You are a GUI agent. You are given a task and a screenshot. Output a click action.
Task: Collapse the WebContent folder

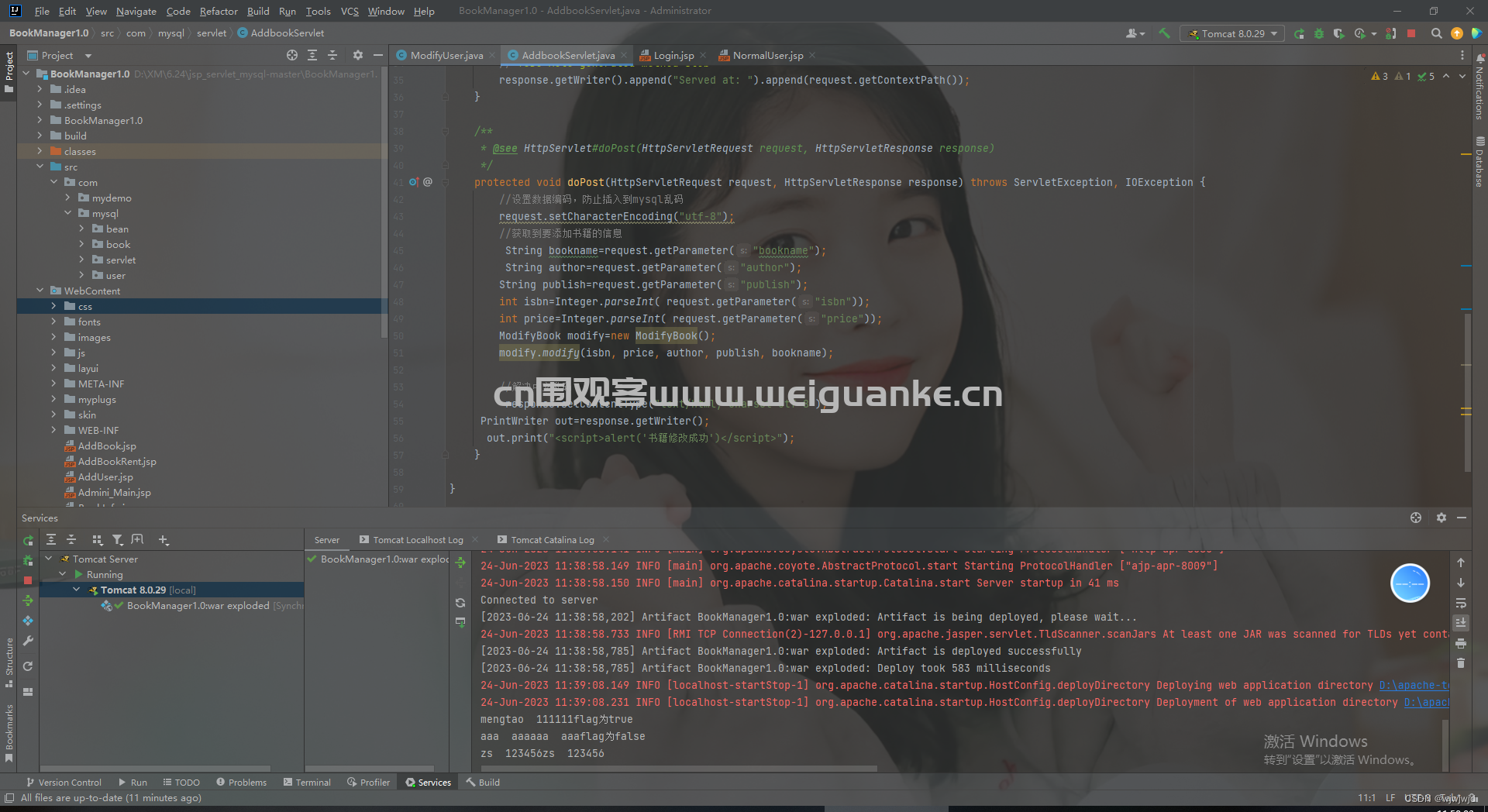click(40, 291)
